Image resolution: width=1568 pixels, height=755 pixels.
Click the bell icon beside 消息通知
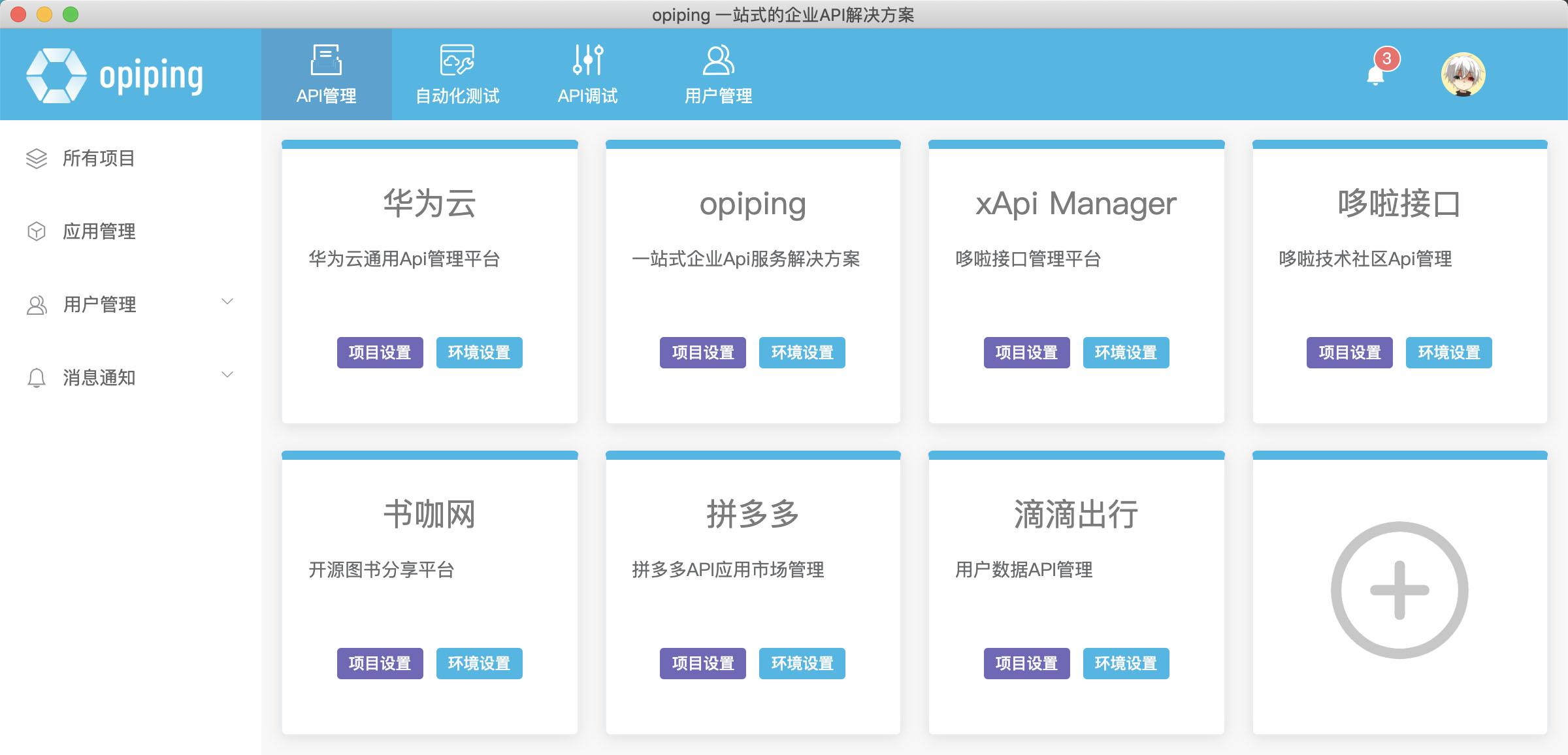coord(37,377)
